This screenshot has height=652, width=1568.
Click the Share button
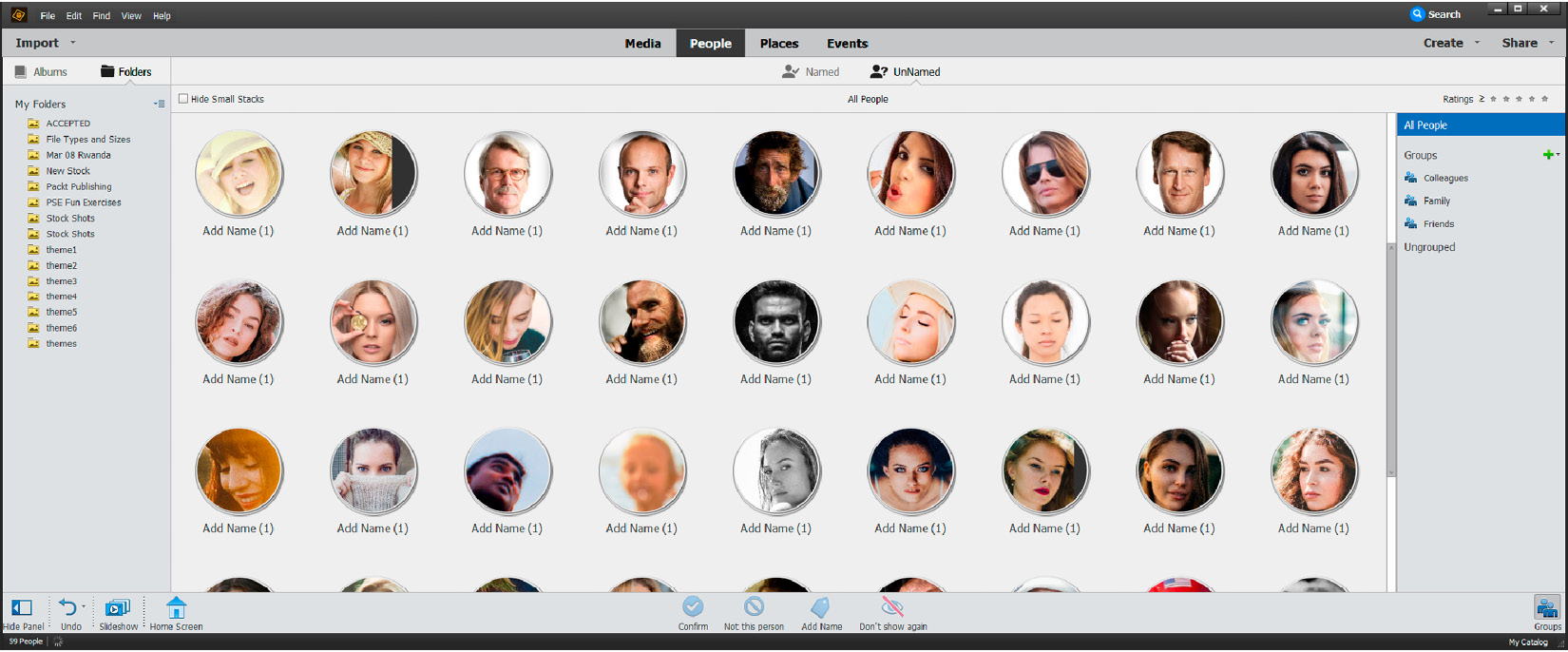coord(1520,43)
